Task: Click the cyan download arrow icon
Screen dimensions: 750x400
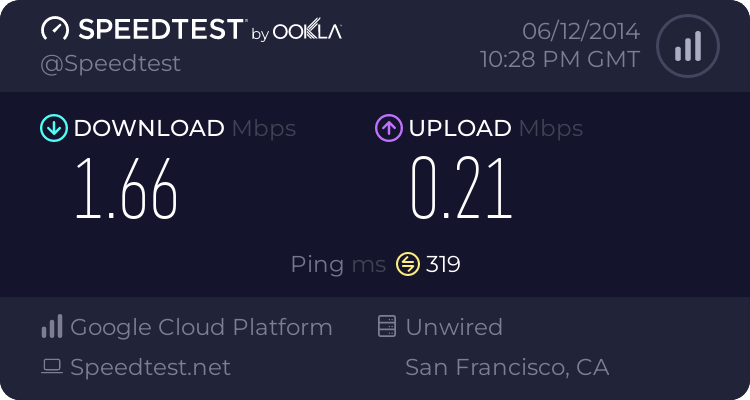Action: click(x=54, y=128)
